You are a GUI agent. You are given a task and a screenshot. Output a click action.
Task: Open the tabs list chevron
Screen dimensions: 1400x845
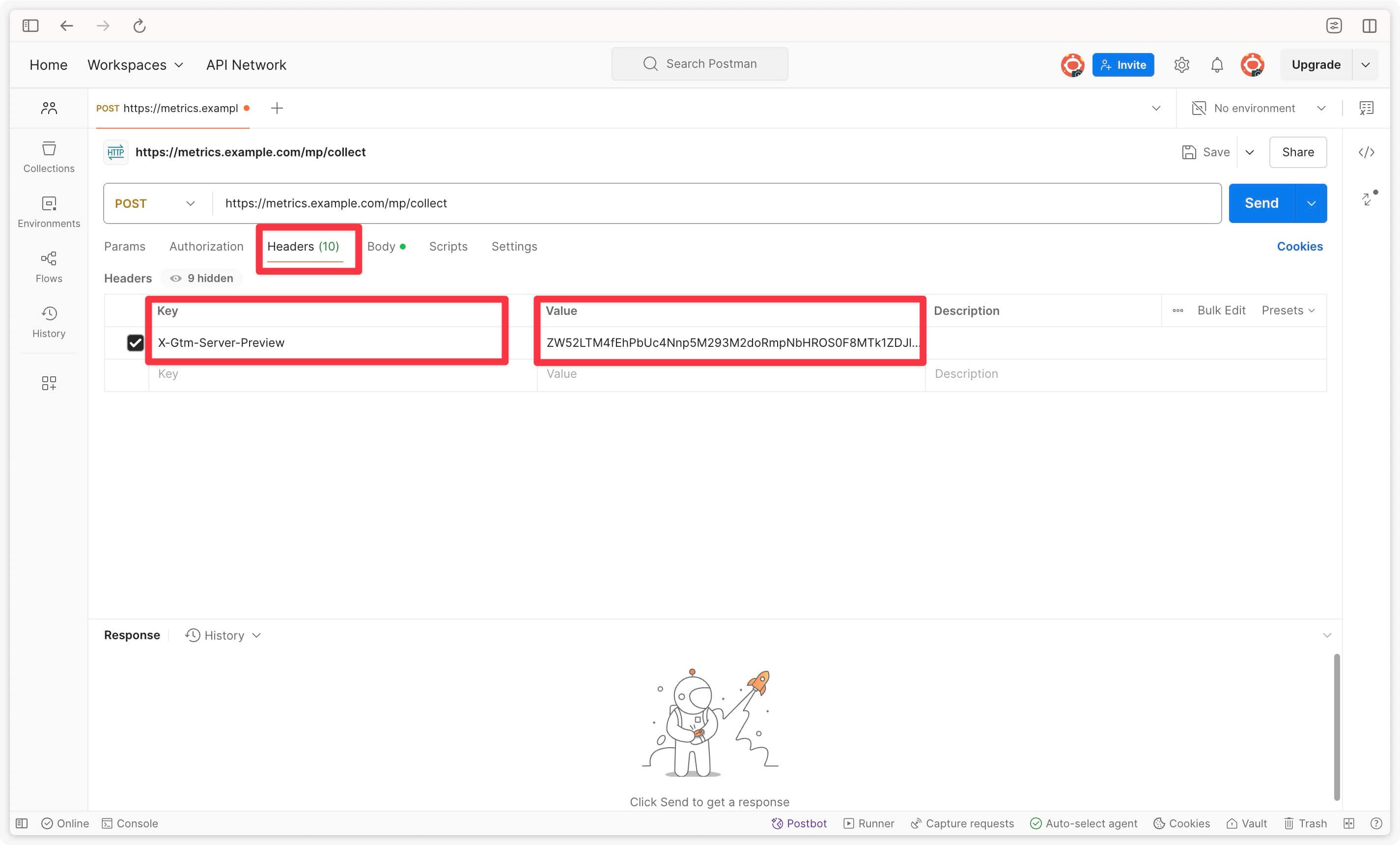click(x=1156, y=108)
